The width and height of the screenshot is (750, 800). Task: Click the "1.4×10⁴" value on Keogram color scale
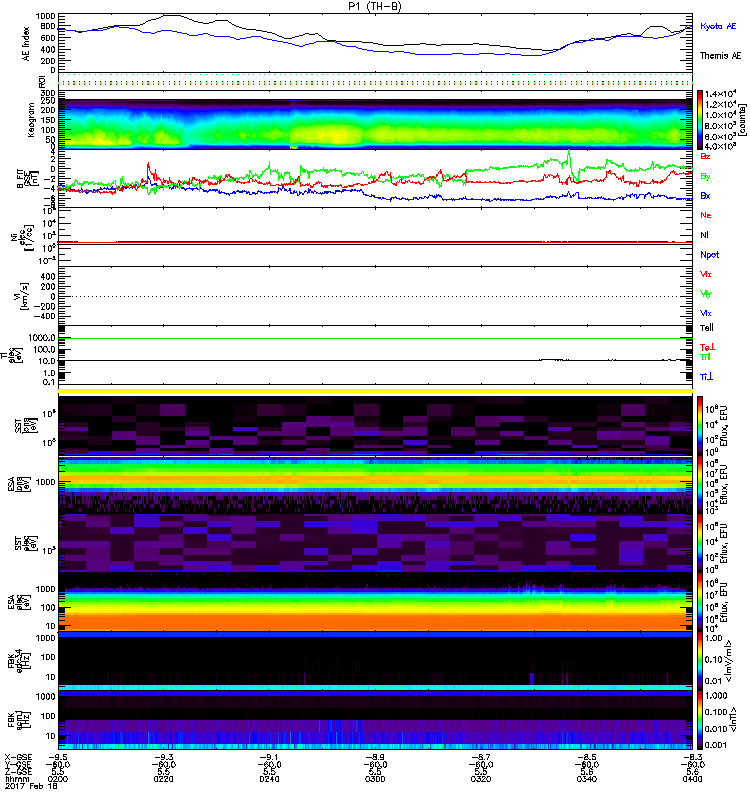point(719,94)
